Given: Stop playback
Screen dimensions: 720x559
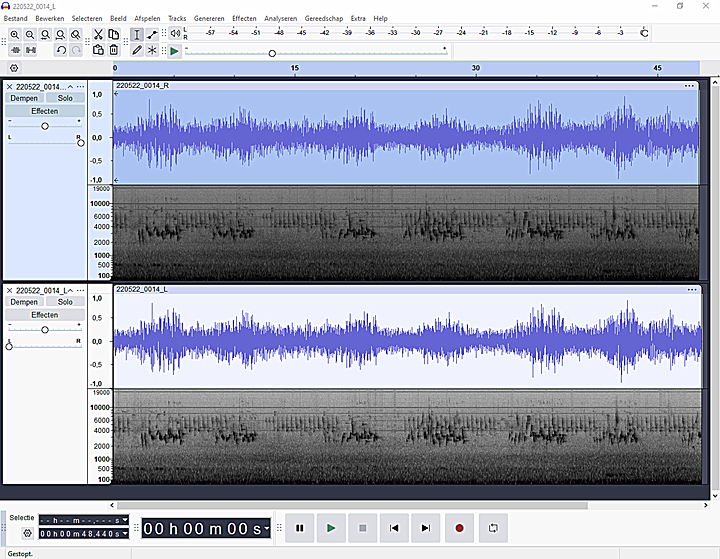Looking at the screenshot, I should 363,528.
